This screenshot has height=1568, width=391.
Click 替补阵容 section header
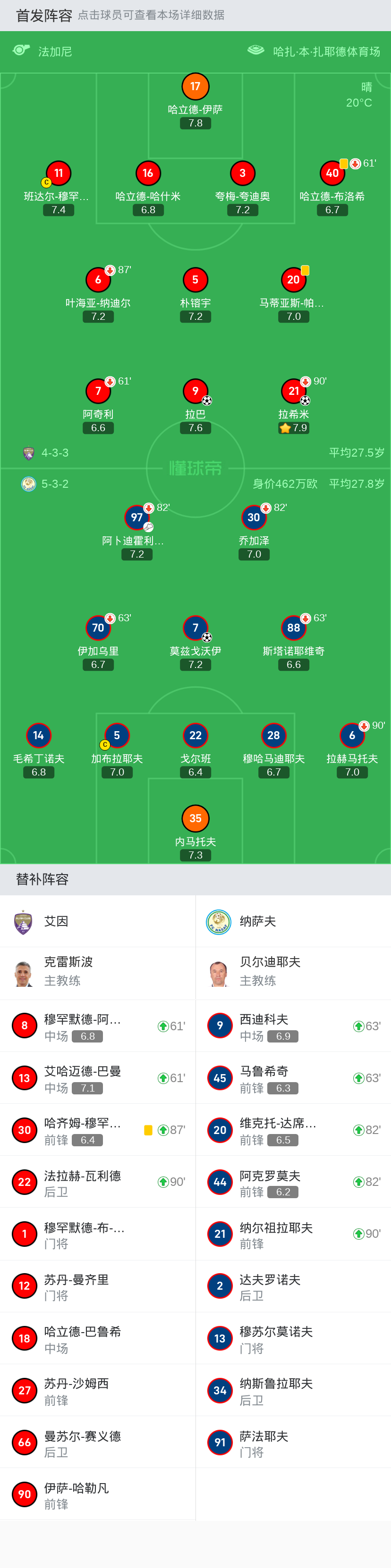42,879
